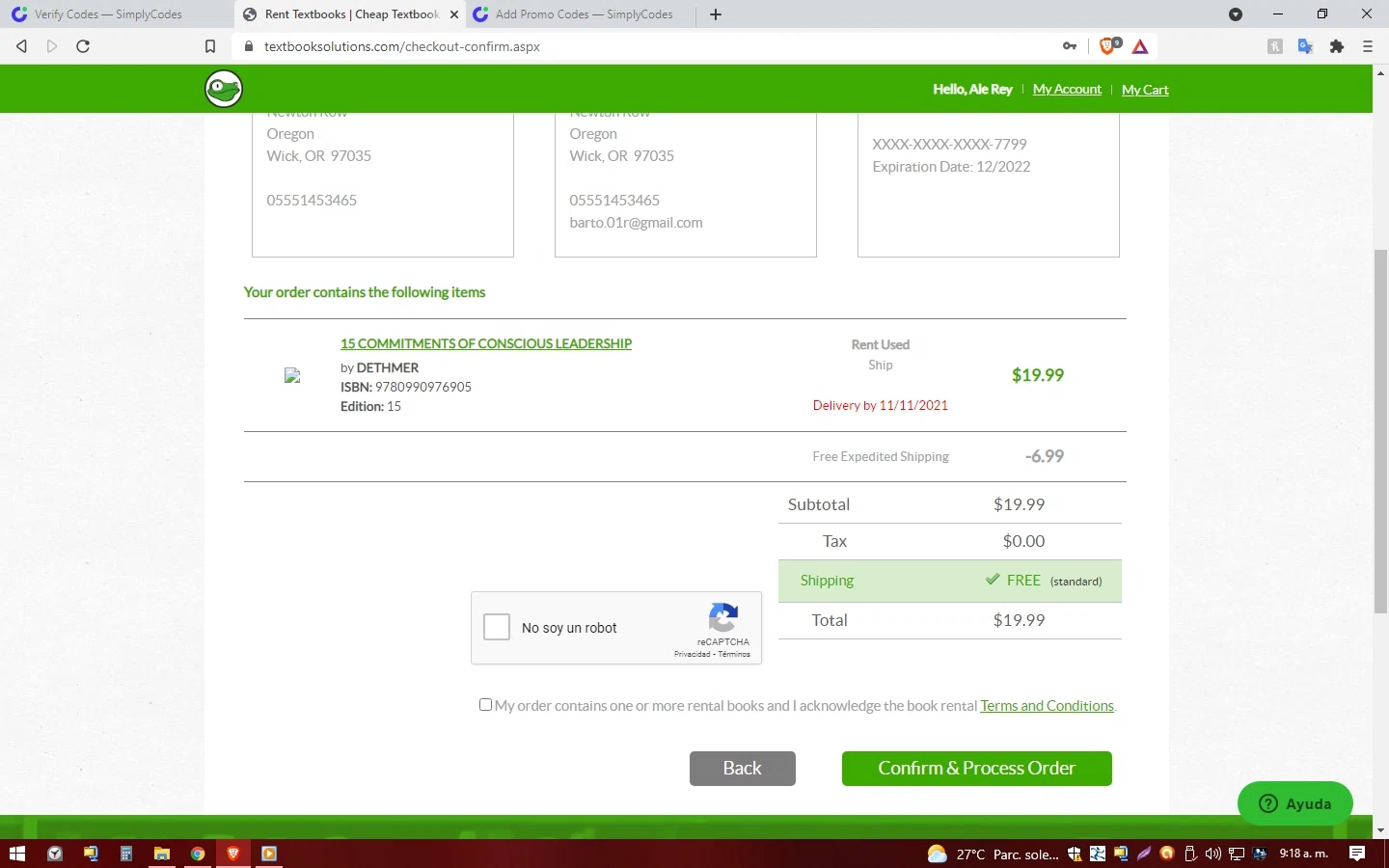Open the volume speaker tray icon
The height and width of the screenshot is (868, 1389).
tap(1213, 854)
